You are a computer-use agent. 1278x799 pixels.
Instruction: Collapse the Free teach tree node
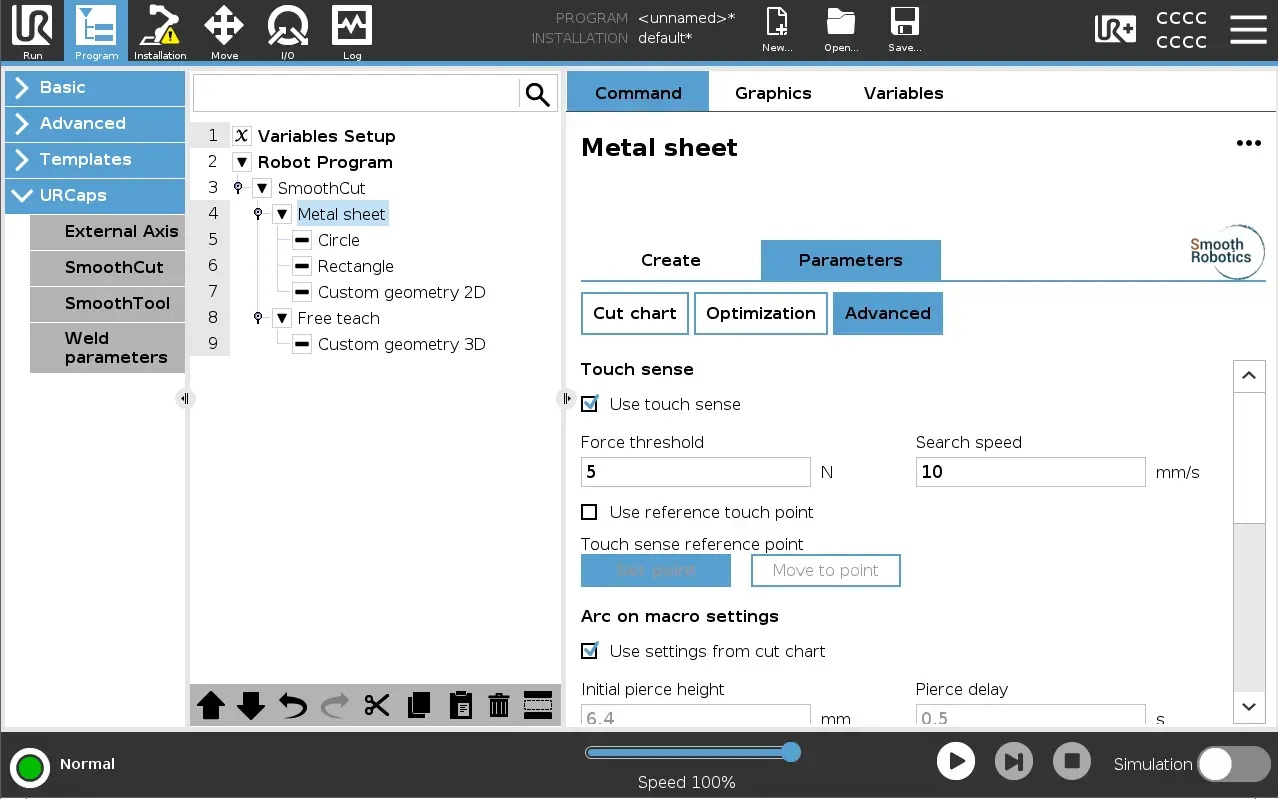[282, 318]
